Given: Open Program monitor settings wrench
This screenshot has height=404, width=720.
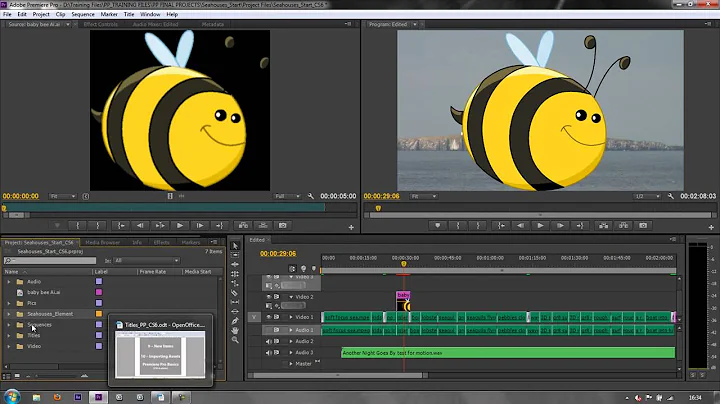Looking at the screenshot, I should [x=671, y=196].
